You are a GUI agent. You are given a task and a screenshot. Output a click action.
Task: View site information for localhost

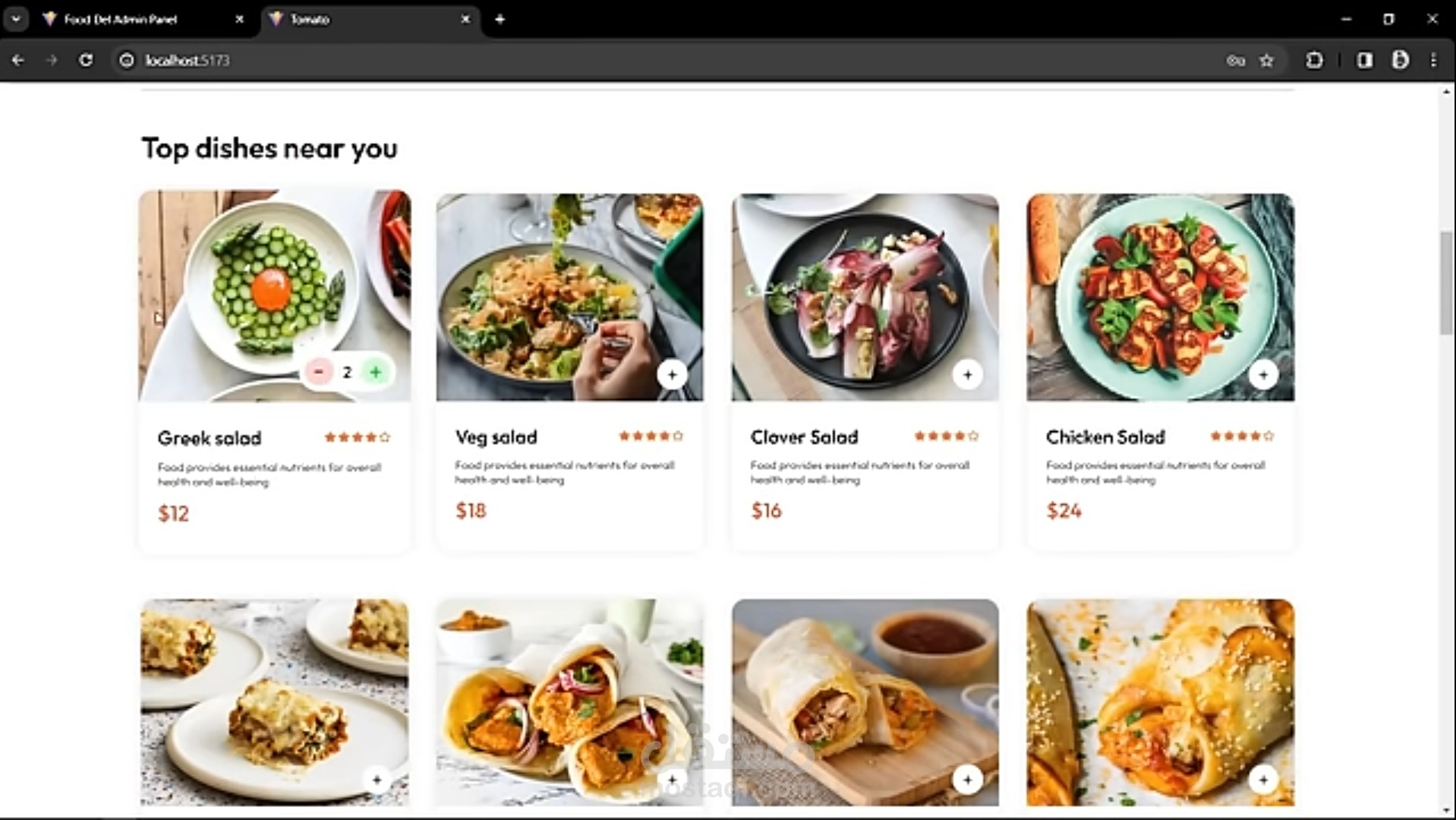[127, 61]
